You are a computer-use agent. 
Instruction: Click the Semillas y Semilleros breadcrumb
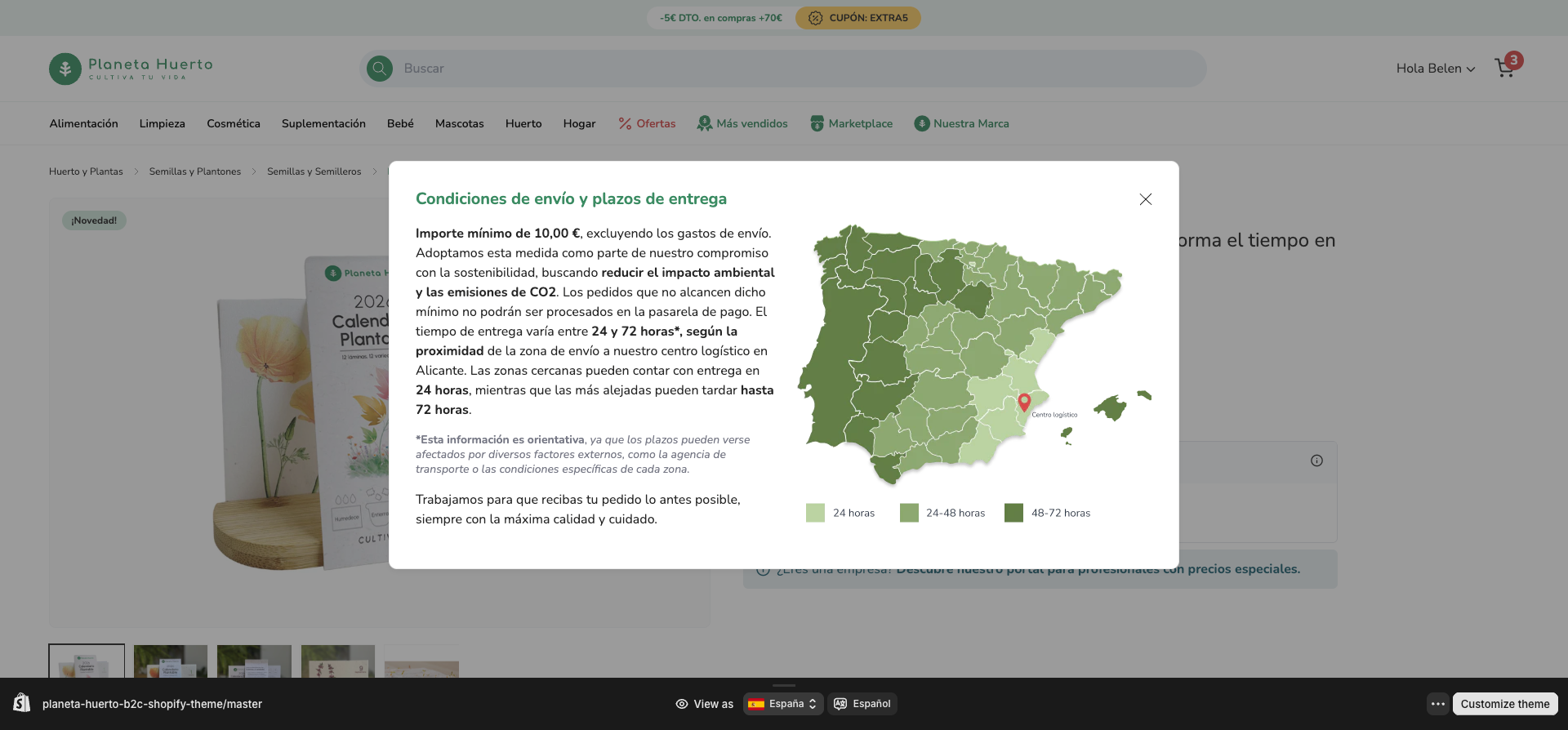[314, 171]
